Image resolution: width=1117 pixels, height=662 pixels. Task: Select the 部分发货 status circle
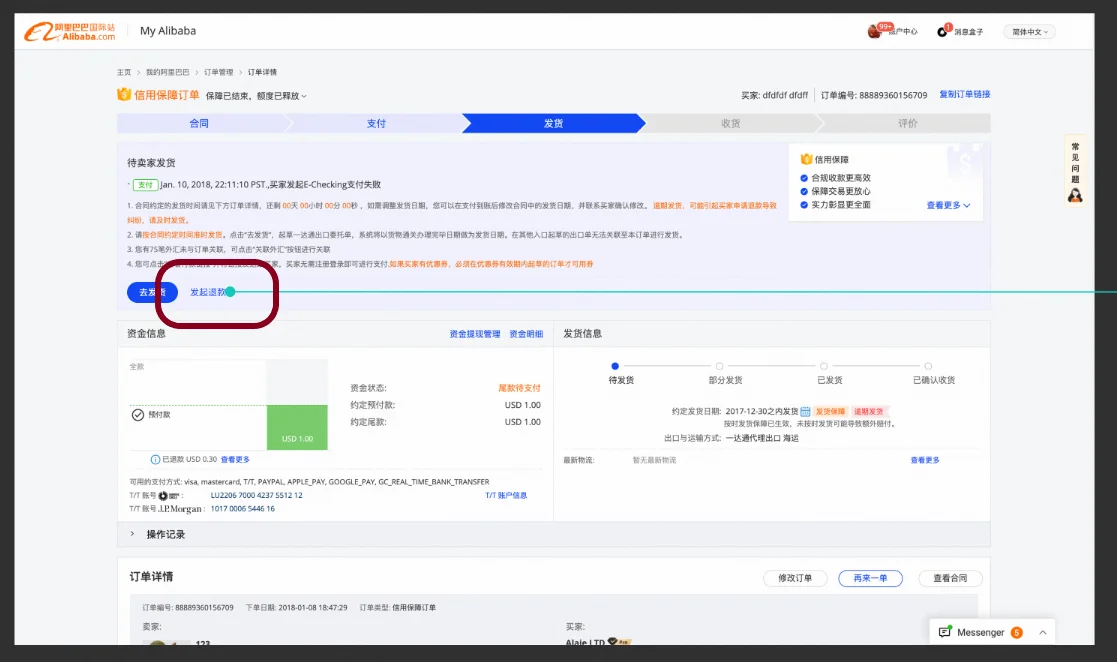[719, 366]
